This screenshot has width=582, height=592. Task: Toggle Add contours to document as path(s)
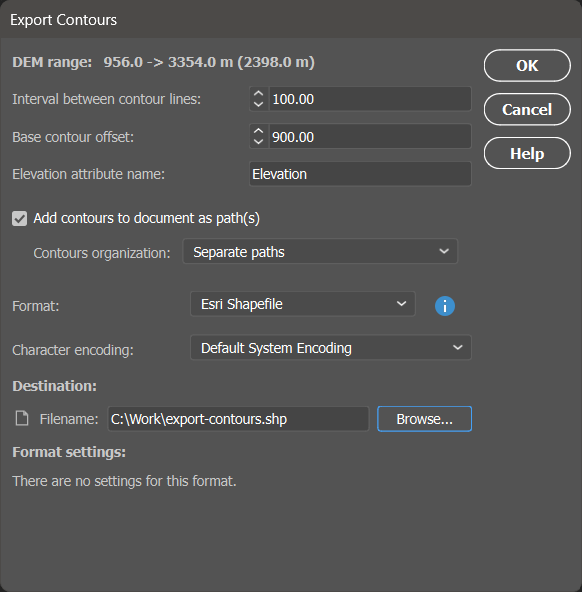click(x=19, y=218)
